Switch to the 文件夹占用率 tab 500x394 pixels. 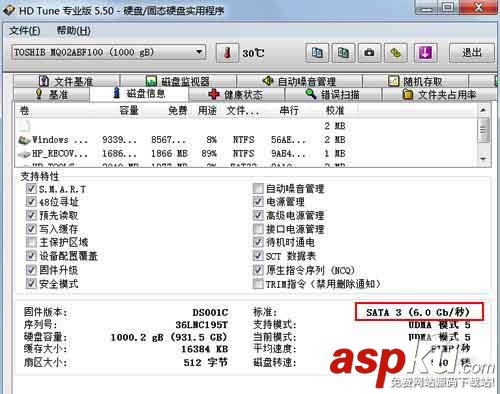click(x=439, y=95)
